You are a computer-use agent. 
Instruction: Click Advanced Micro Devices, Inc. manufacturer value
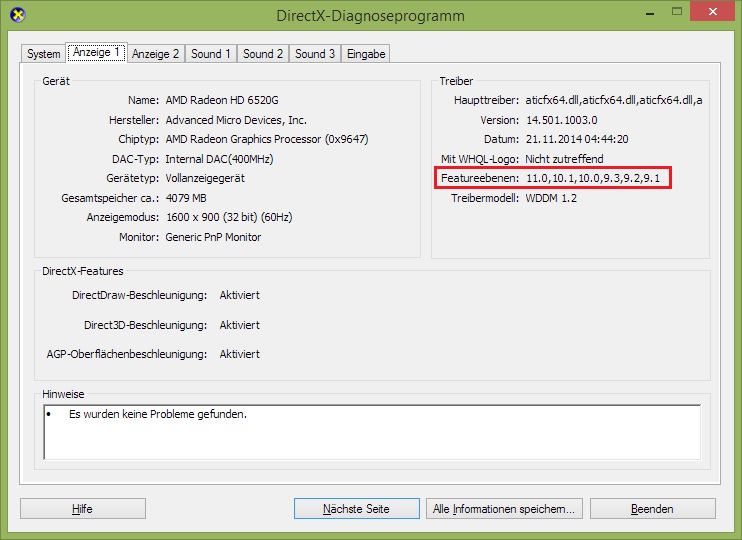click(236, 120)
